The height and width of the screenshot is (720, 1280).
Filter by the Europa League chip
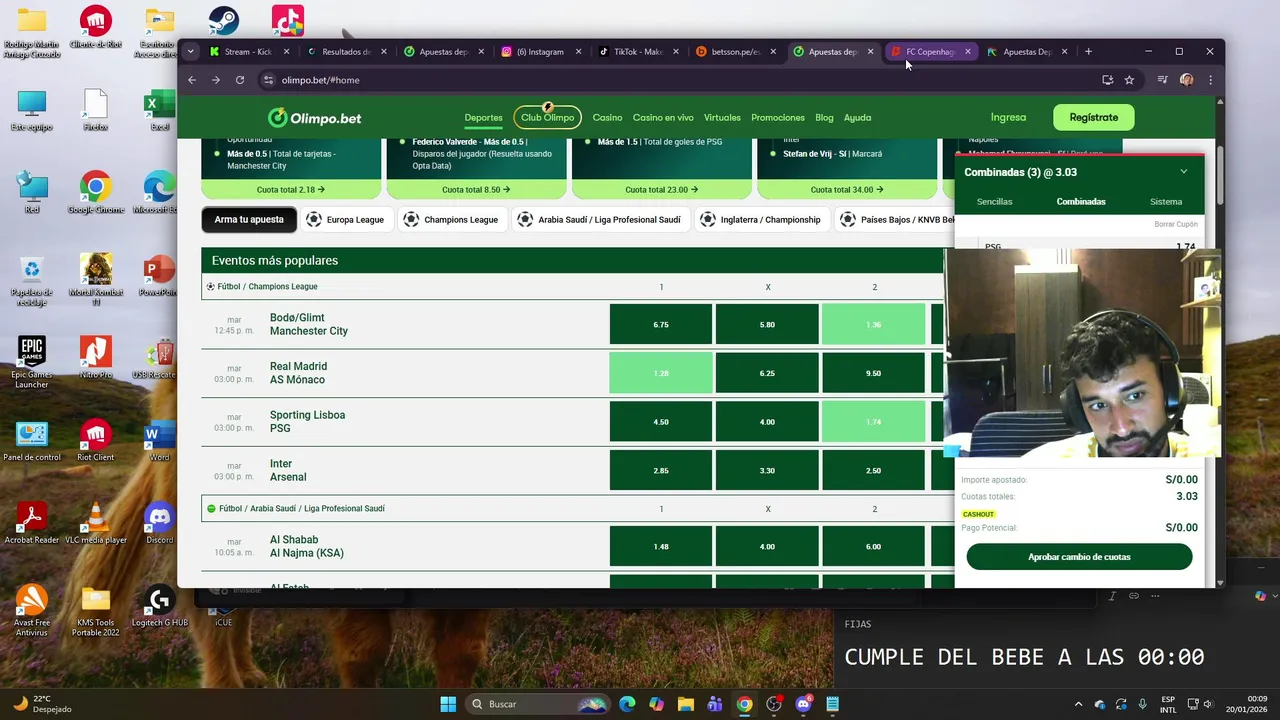tap(345, 220)
